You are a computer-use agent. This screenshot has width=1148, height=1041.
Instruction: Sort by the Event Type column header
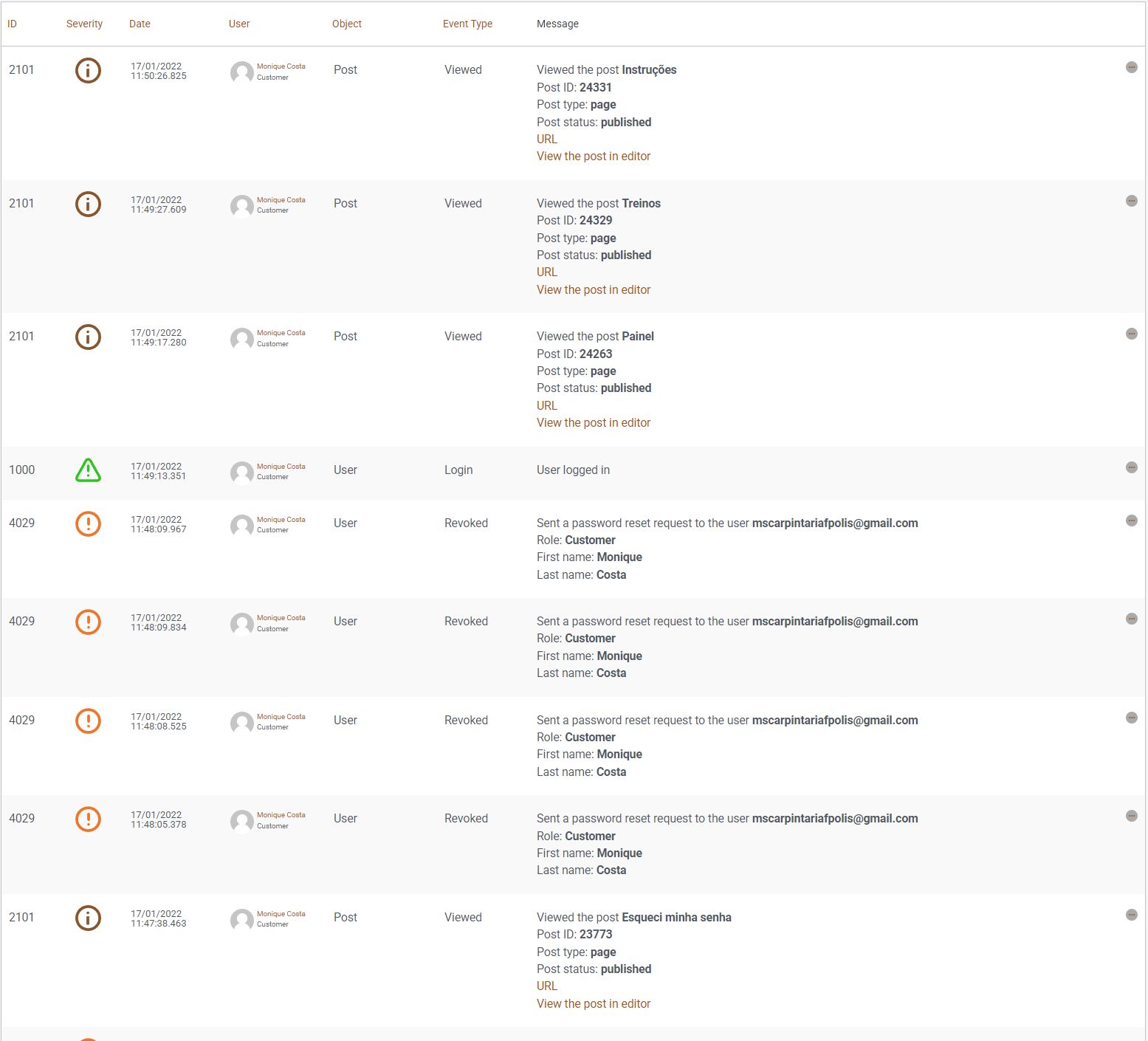467,24
